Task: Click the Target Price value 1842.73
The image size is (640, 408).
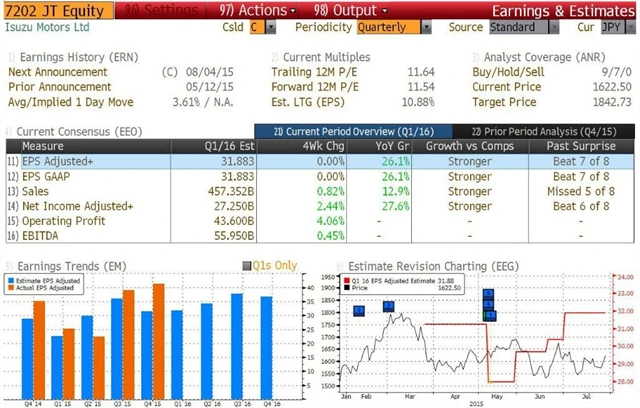Action: click(x=612, y=102)
